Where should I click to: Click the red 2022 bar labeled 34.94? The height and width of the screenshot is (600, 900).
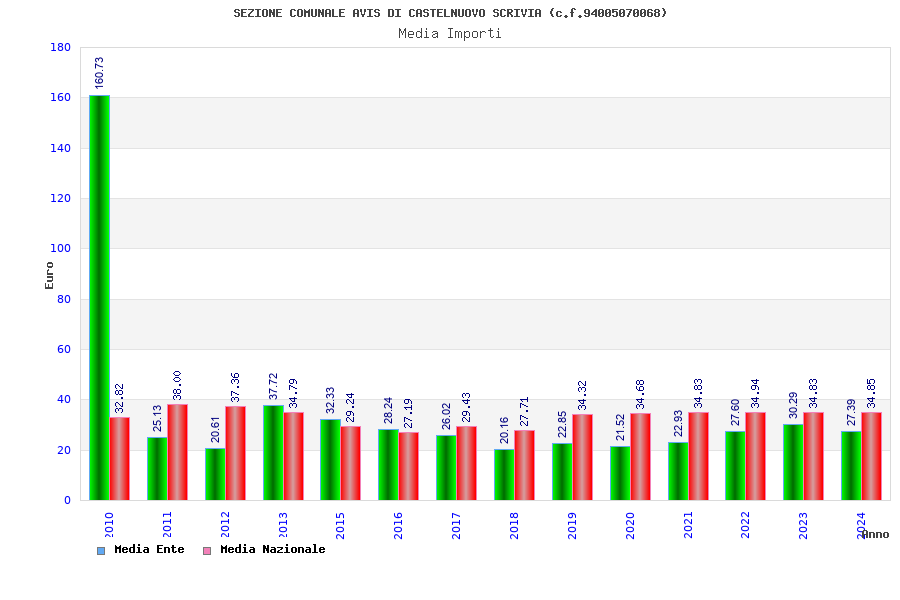pos(755,456)
